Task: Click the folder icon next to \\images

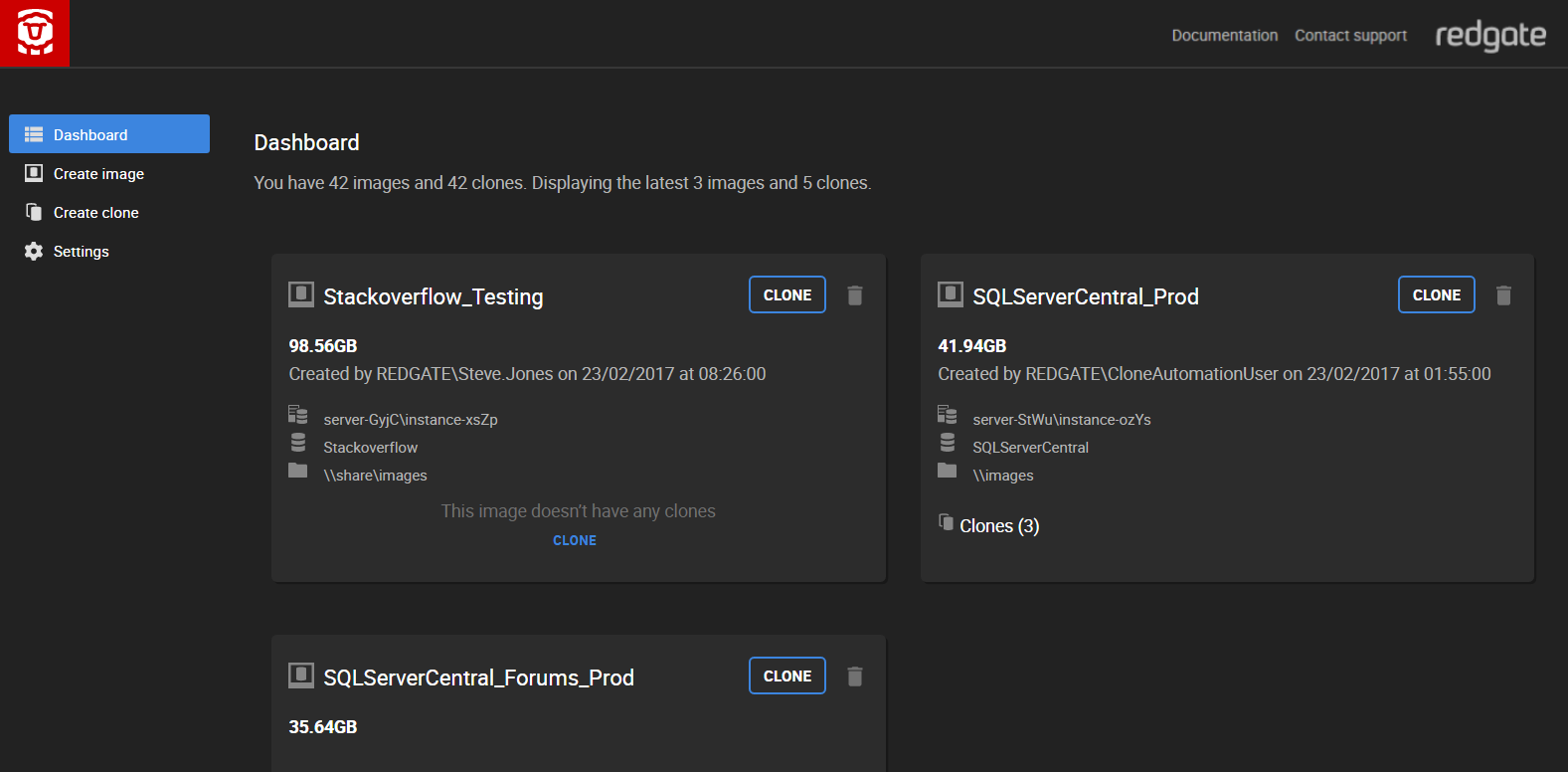Action: pyautogui.click(x=948, y=470)
